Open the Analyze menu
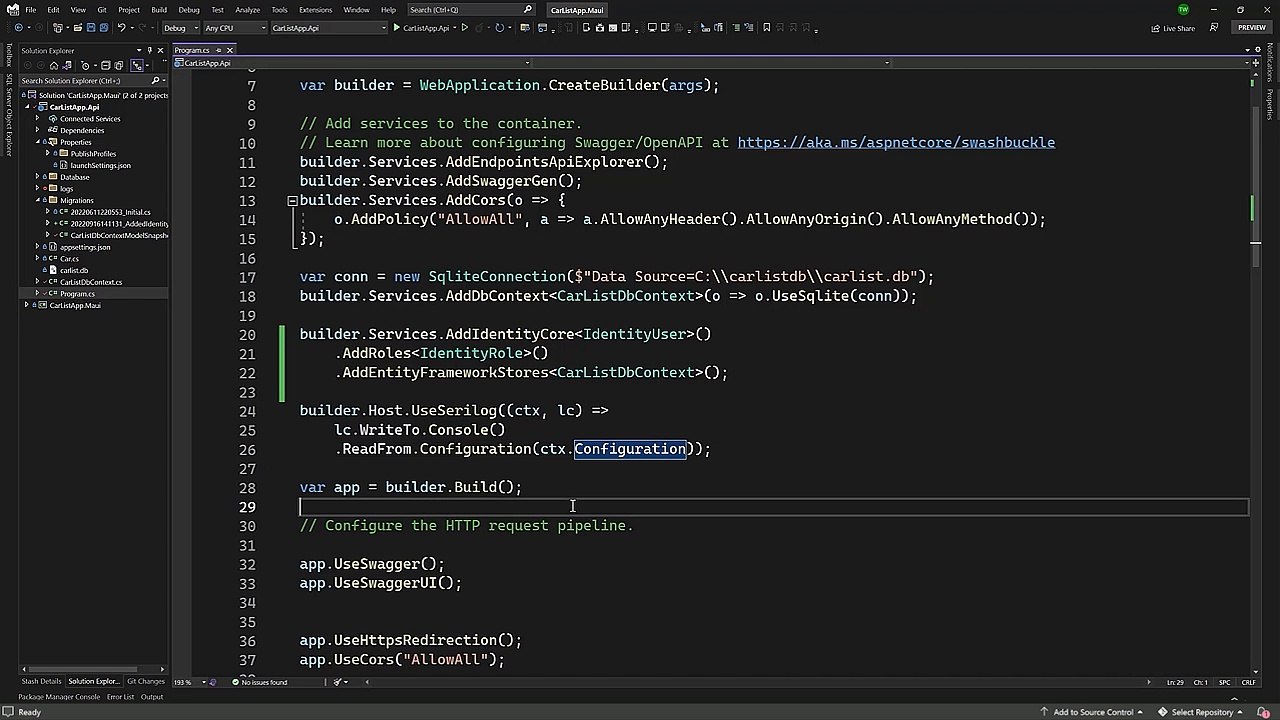 pos(247,10)
